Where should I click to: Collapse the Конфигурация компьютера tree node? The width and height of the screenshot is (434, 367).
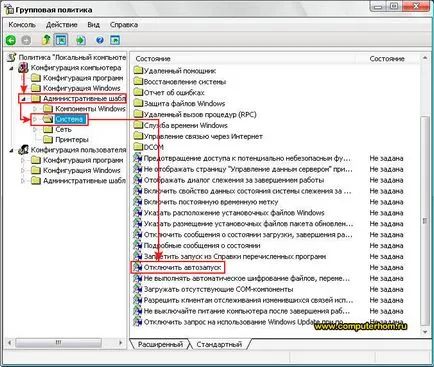12,68
